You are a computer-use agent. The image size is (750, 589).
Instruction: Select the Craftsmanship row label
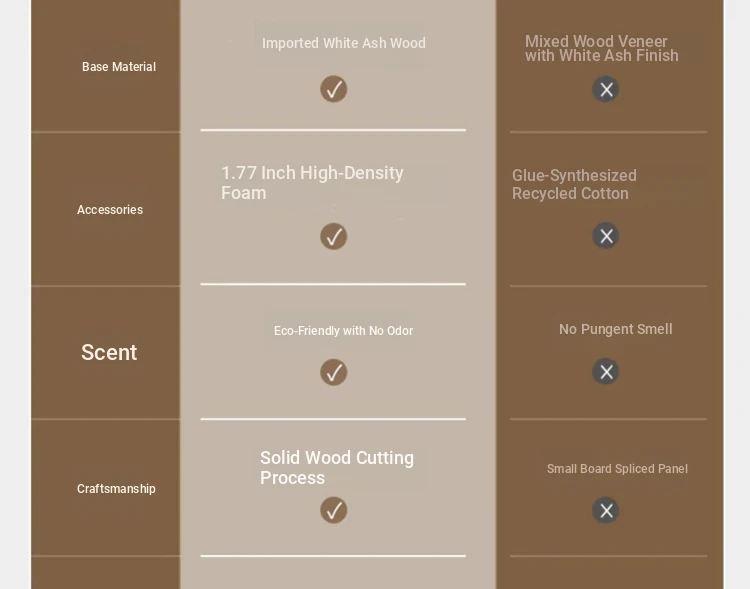coord(116,489)
